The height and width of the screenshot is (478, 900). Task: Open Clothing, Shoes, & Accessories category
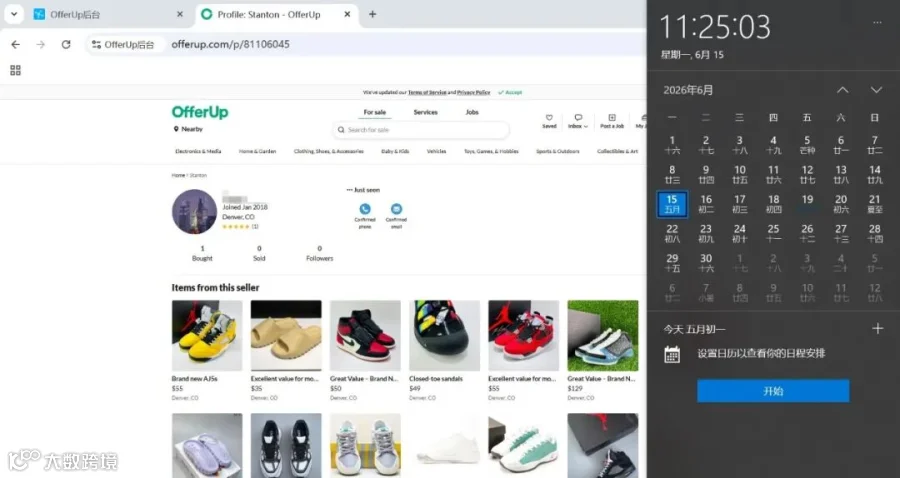tap(329, 151)
